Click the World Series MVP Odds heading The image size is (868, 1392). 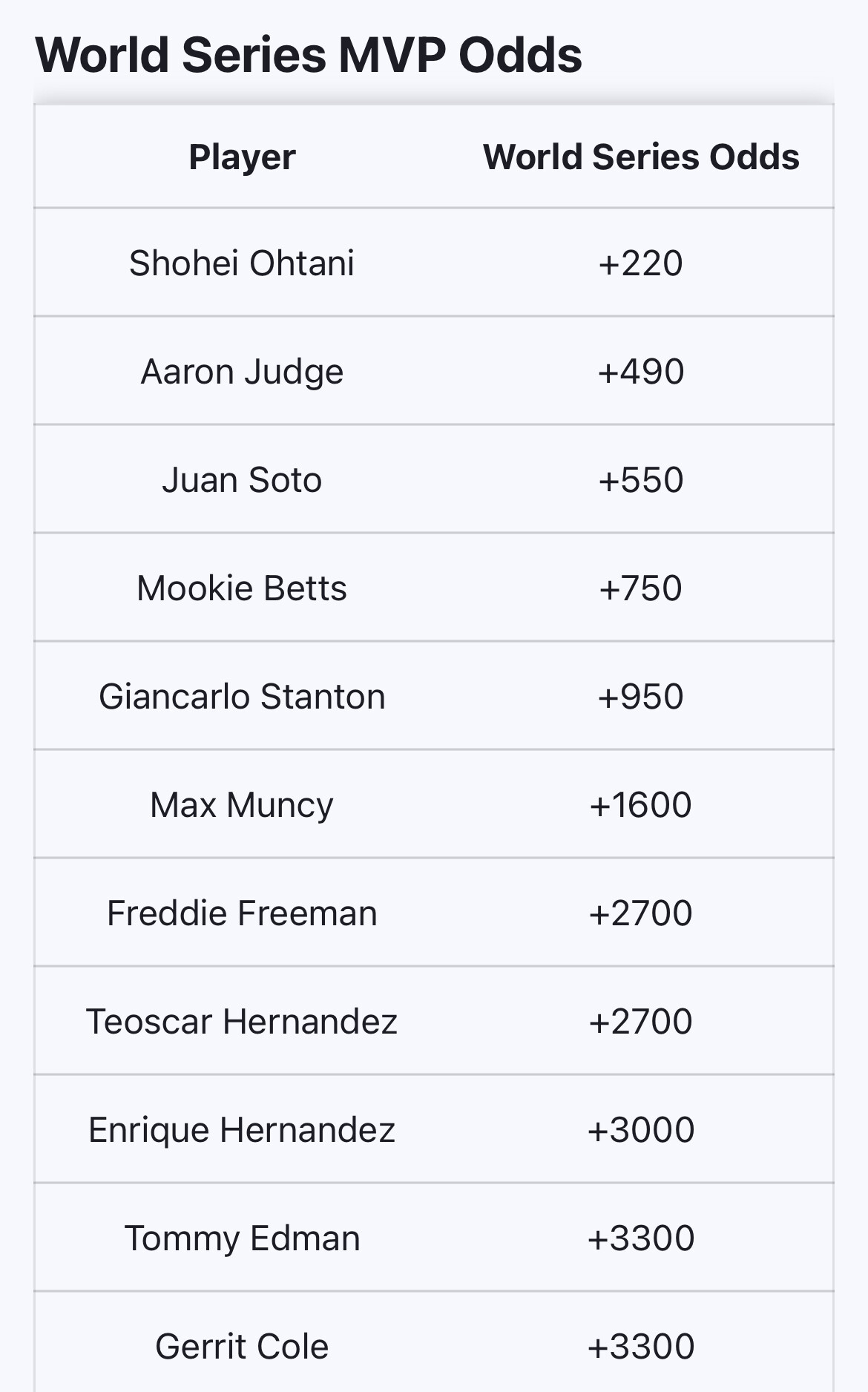(x=308, y=55)
